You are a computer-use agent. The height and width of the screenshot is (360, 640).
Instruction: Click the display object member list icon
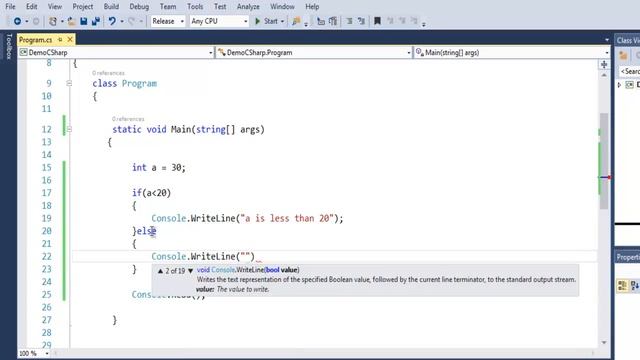(x=321, y=21)
